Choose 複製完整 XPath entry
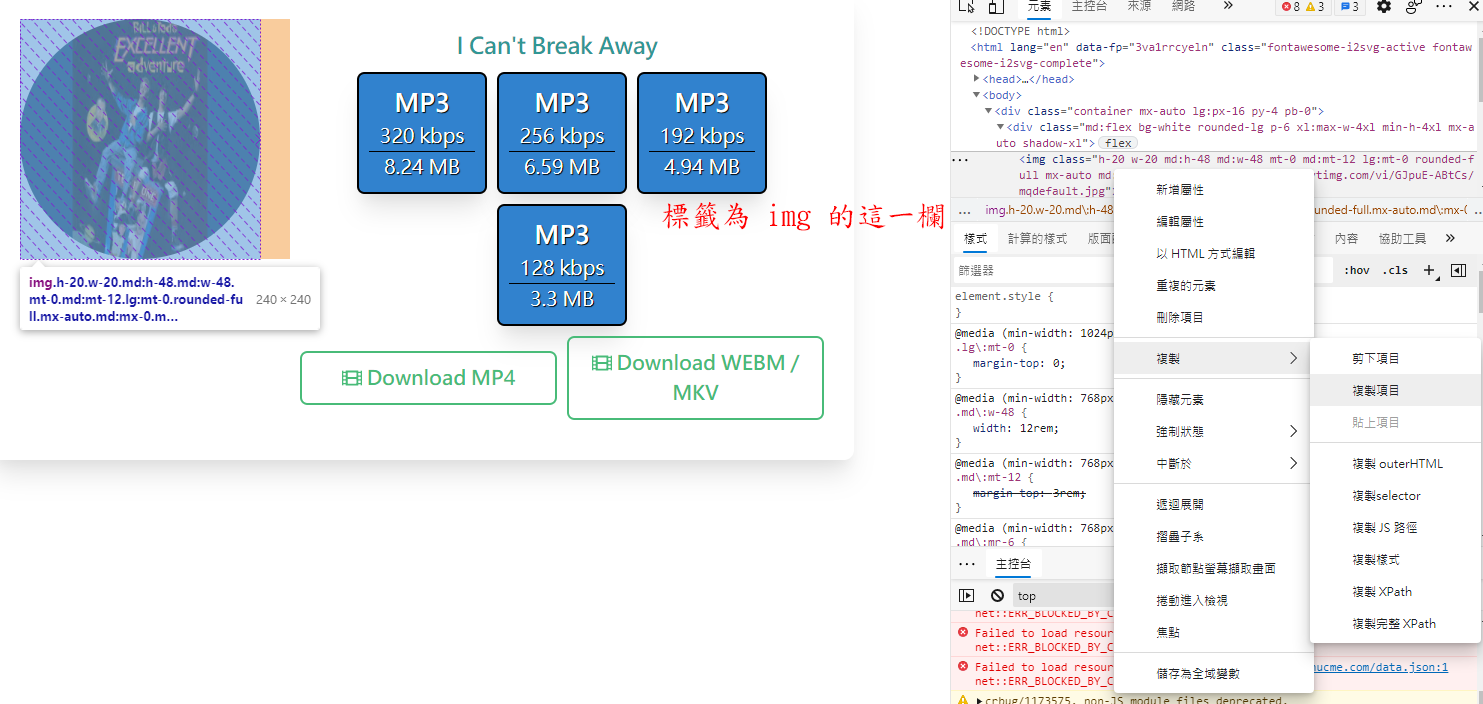The image size is (1483, 704). point(1395,623)
